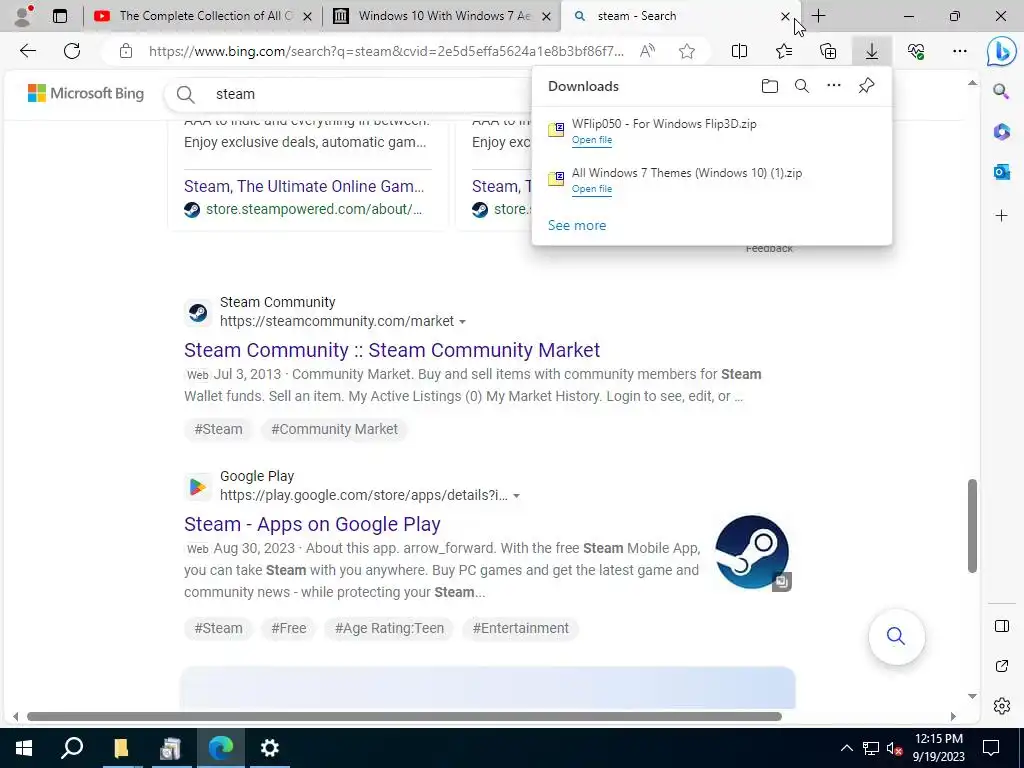Toggle split screen view icon
Screen dimensions: 1024x768
pyautogui.click(x=739, y=51)
